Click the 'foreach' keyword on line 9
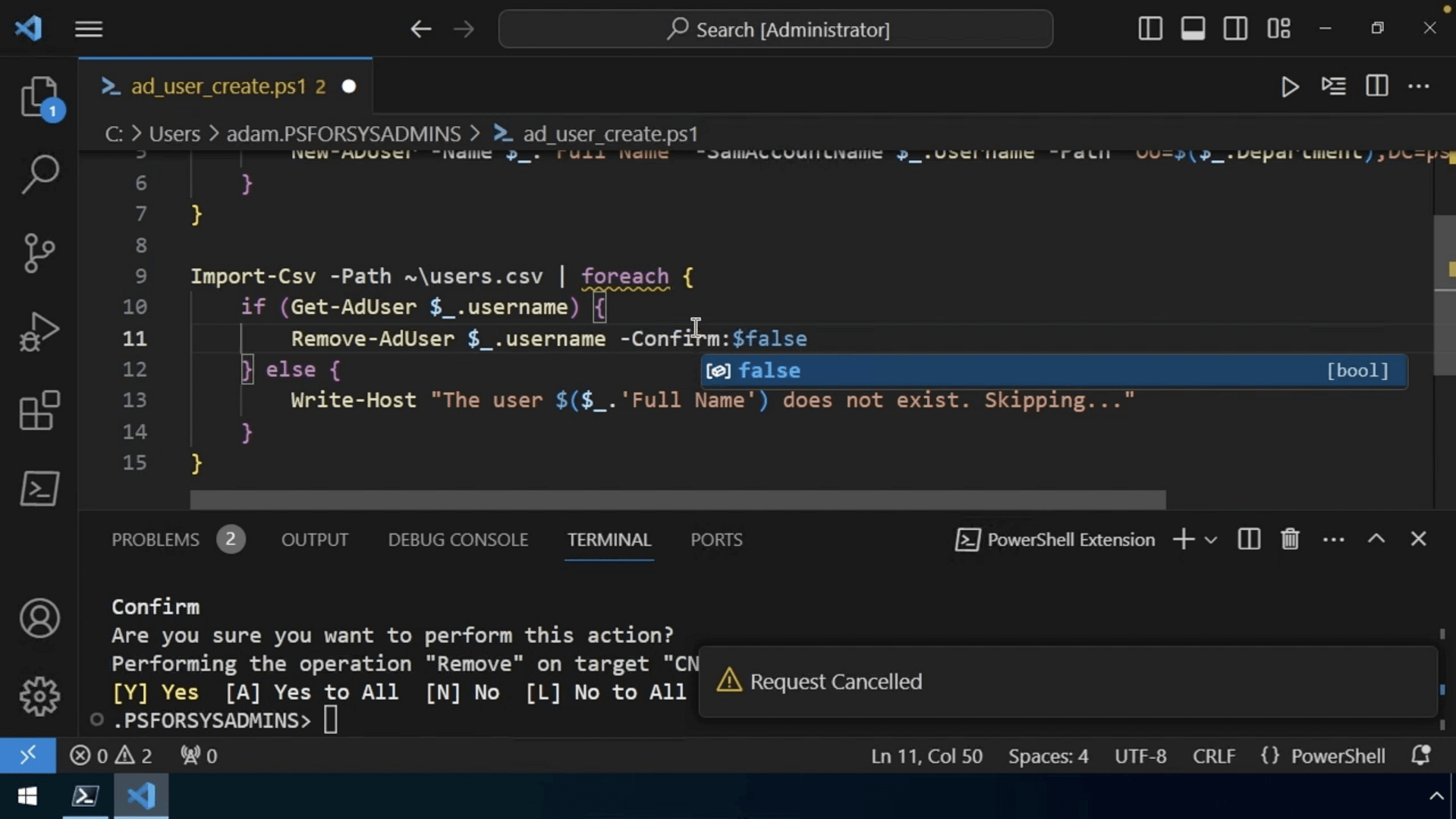Screen dimensions: 1456x819 625,276
